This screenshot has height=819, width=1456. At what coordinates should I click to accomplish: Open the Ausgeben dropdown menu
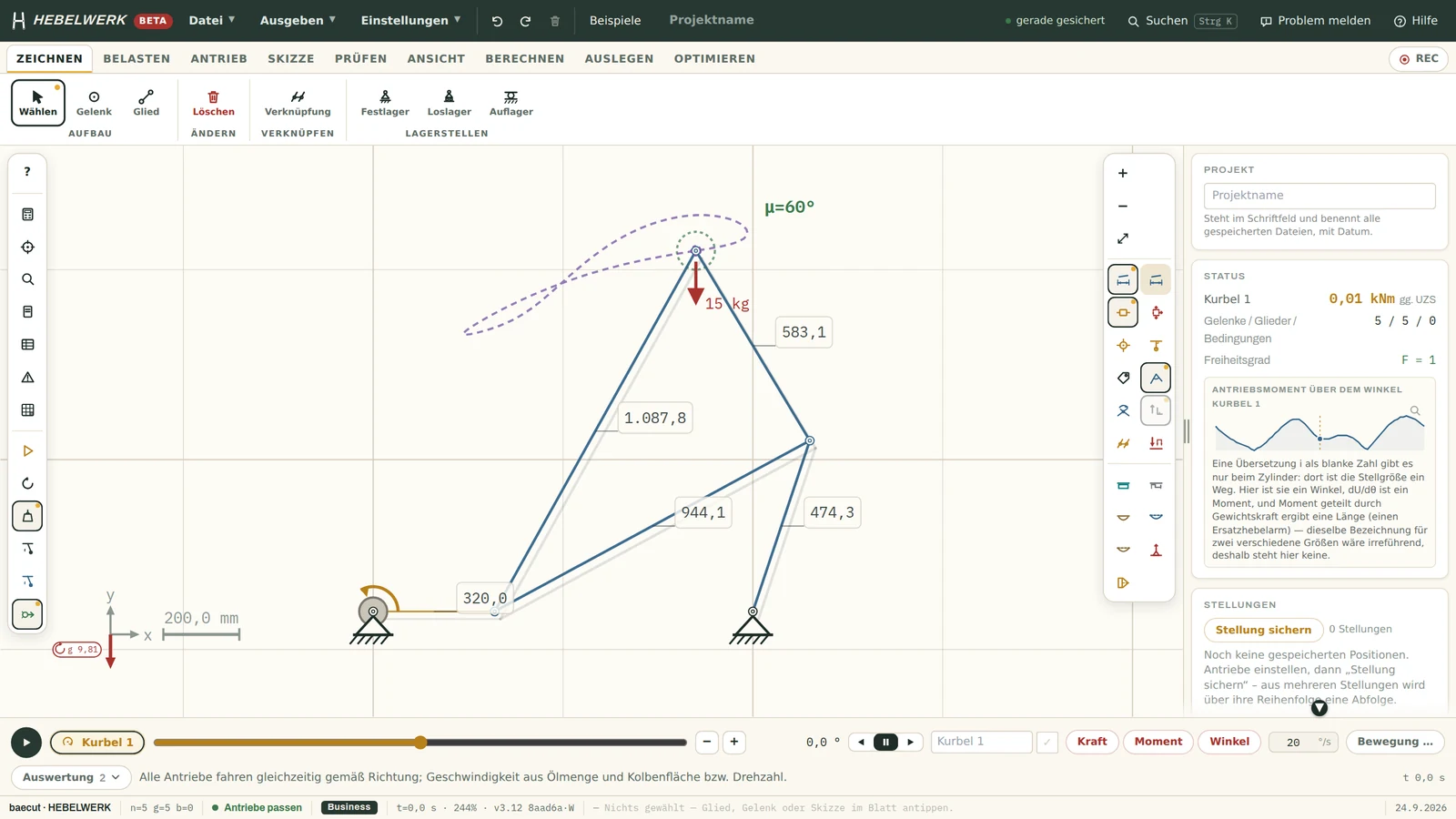pyautogui.click(x=298, y=20)
